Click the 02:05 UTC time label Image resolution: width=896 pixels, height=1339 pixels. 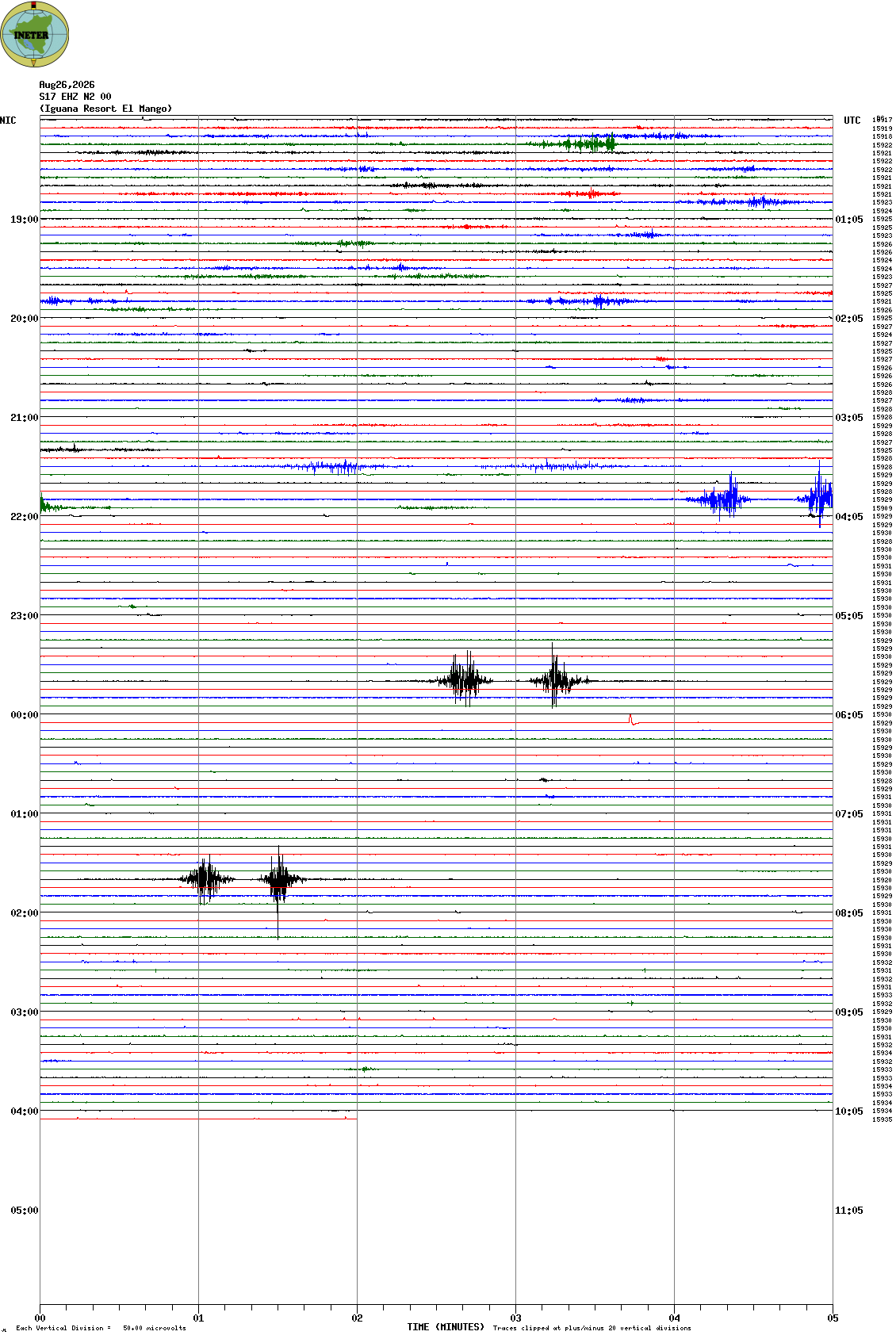click(849, 319)
